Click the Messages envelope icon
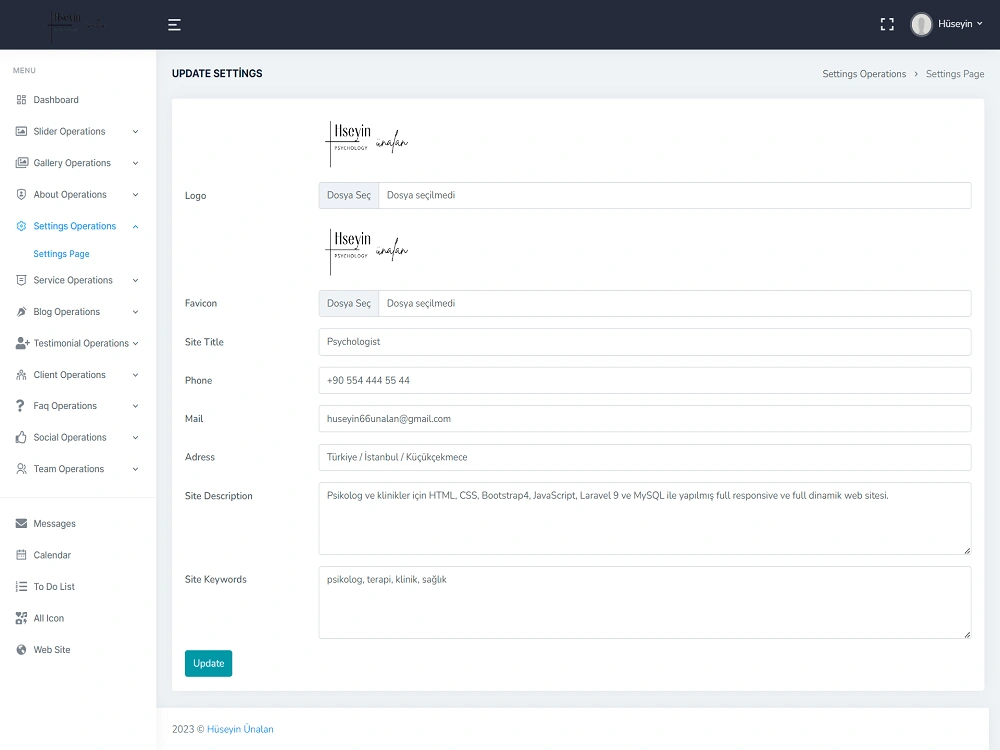The image size is (1000, 750). tap(21, 524)
